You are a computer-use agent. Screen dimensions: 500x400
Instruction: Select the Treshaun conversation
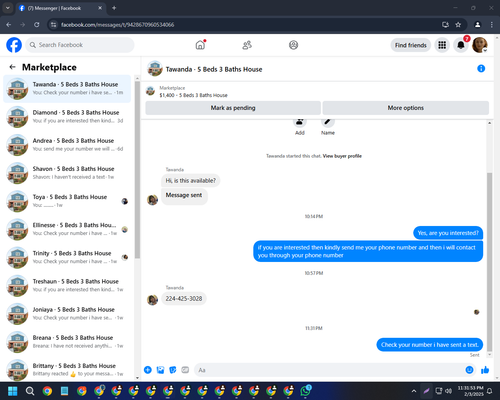67,286
